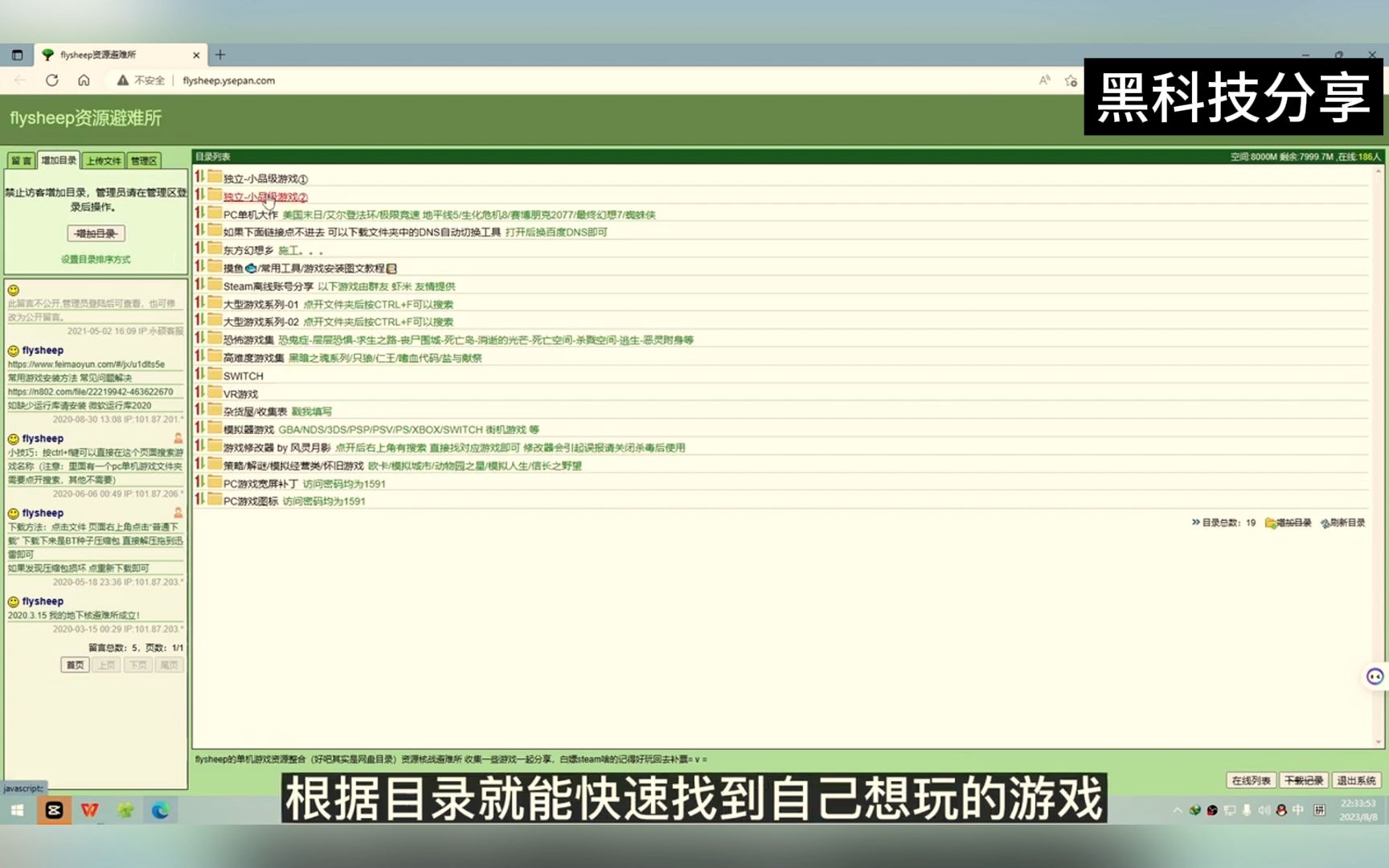Open Microsoft Edge from the taskbar
Image resolution: width=1389 pixels, height=868 pixels.
(x=160, y=810)
